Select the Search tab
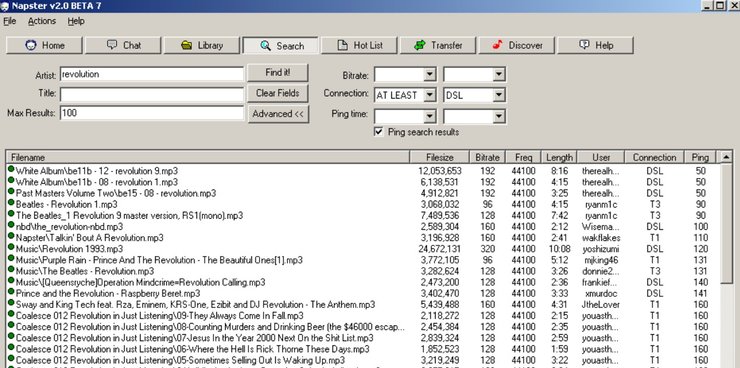 (280, 45)
